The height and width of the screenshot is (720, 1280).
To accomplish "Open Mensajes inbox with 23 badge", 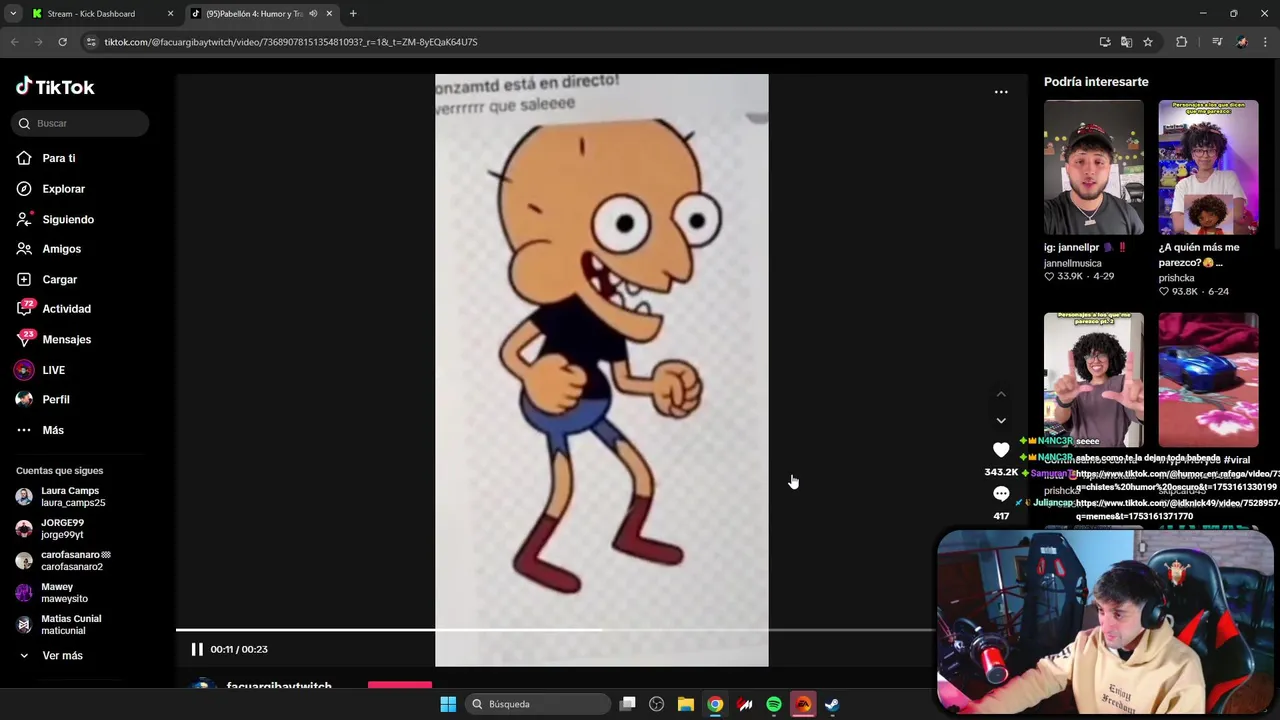I will tap(53, 339).
